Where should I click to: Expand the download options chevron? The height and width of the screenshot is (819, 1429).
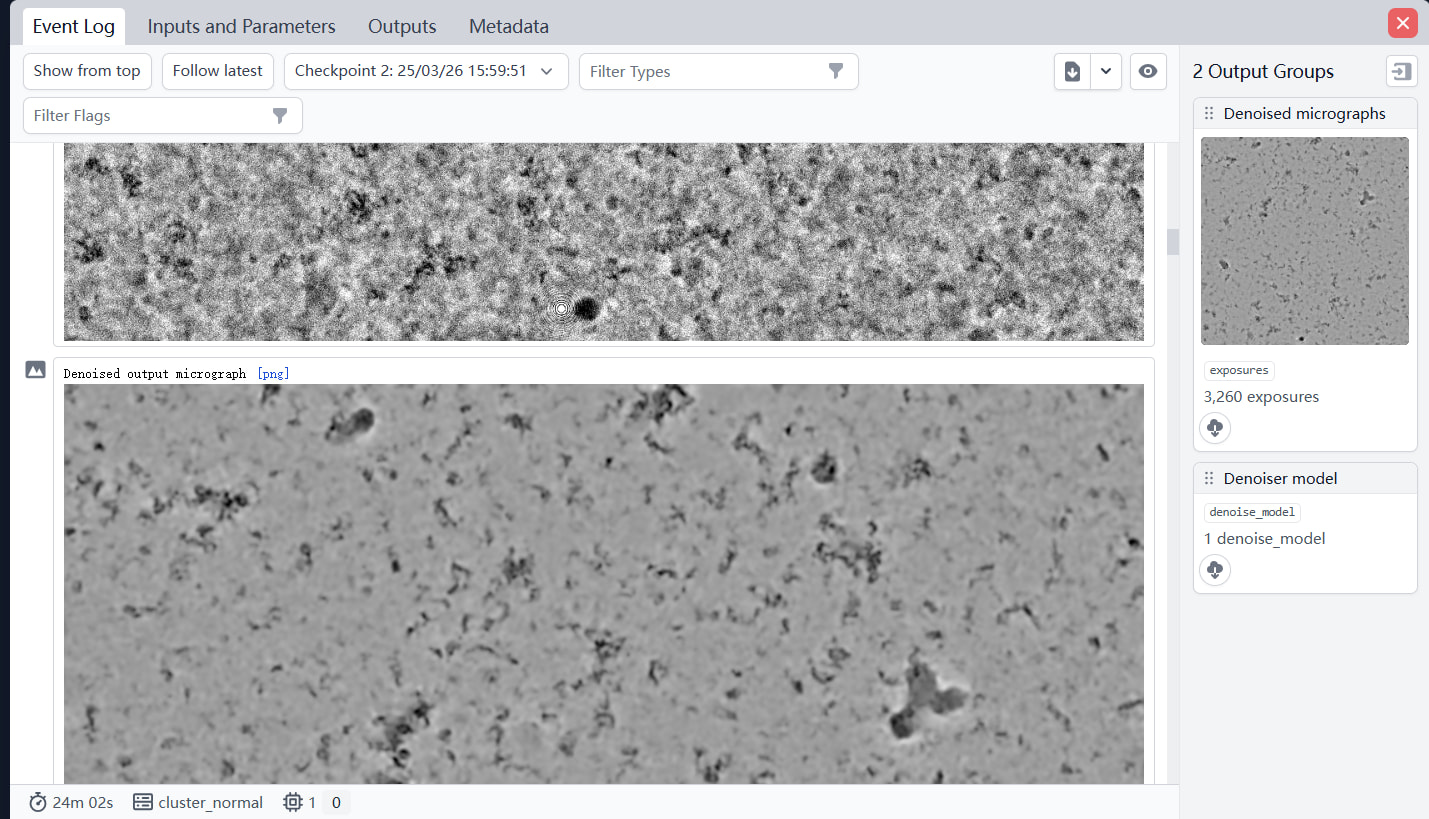coord(1105,72)
